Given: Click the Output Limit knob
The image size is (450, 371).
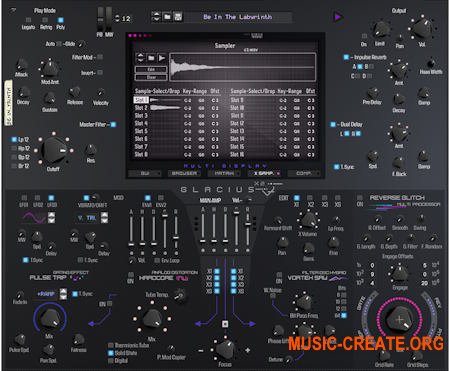Looking at the screenshot, I should 380,30.
